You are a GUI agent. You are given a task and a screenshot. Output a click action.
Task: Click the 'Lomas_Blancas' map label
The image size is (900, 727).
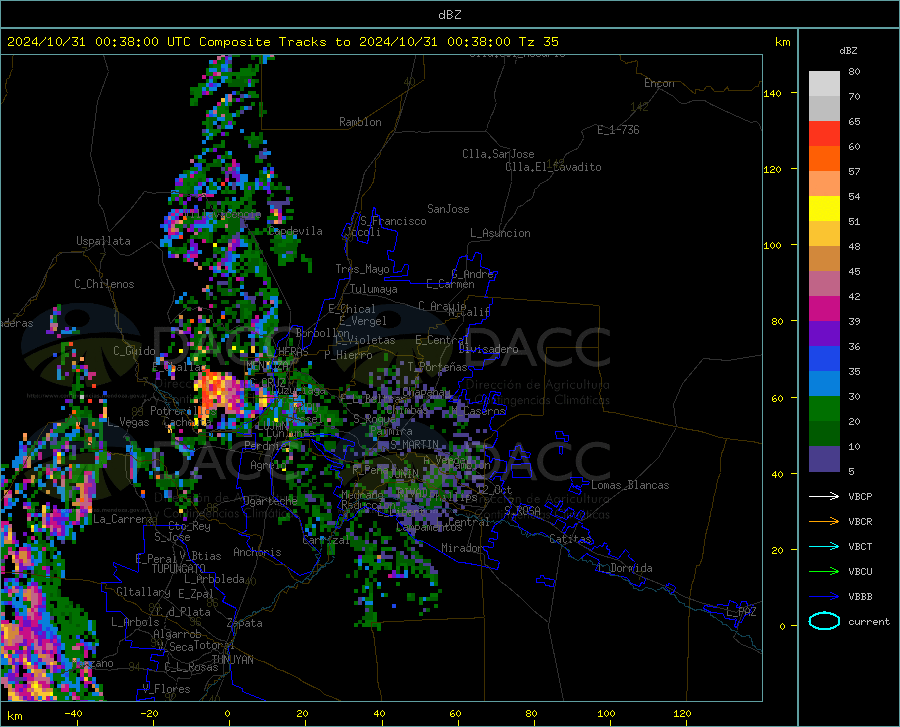click(630, 485)
